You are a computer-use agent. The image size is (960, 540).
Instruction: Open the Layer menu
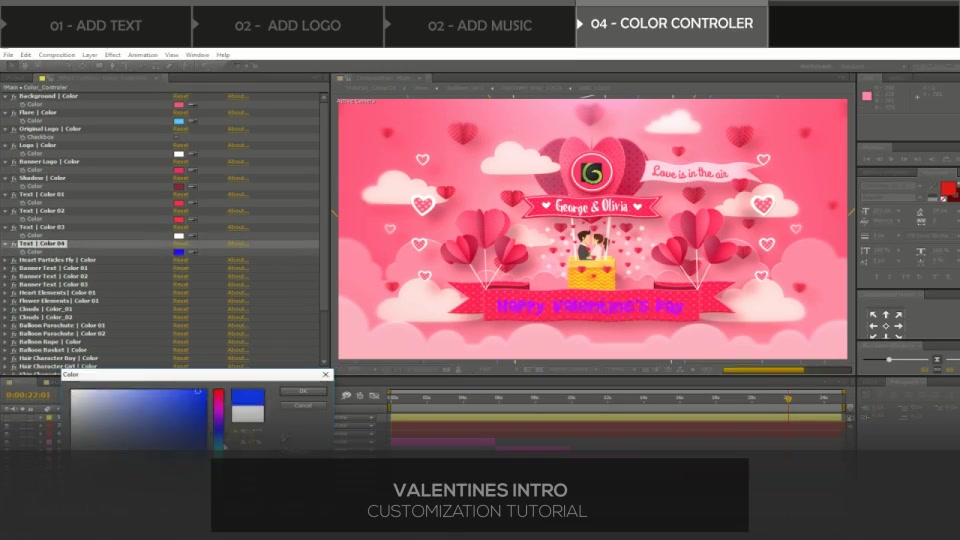[x=89, y=55]
